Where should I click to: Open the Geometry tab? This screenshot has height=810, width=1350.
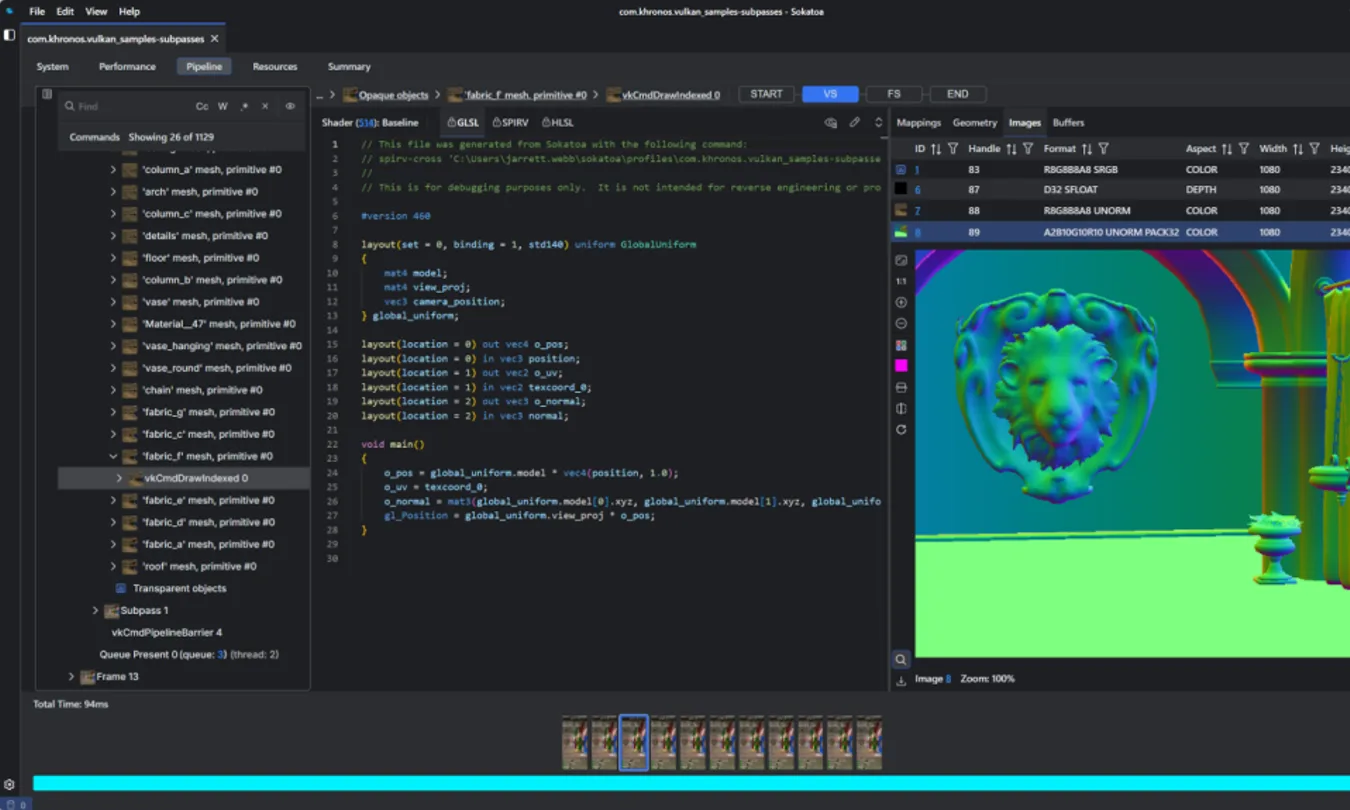coord(974,123)
